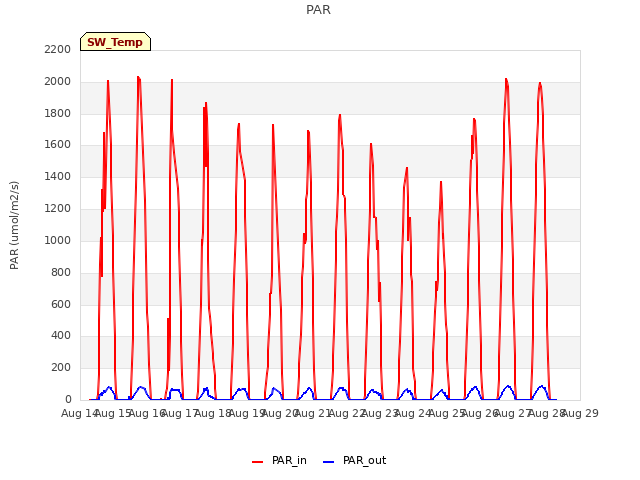Click the lowest PAR_in peak near Aug 25

441,182
